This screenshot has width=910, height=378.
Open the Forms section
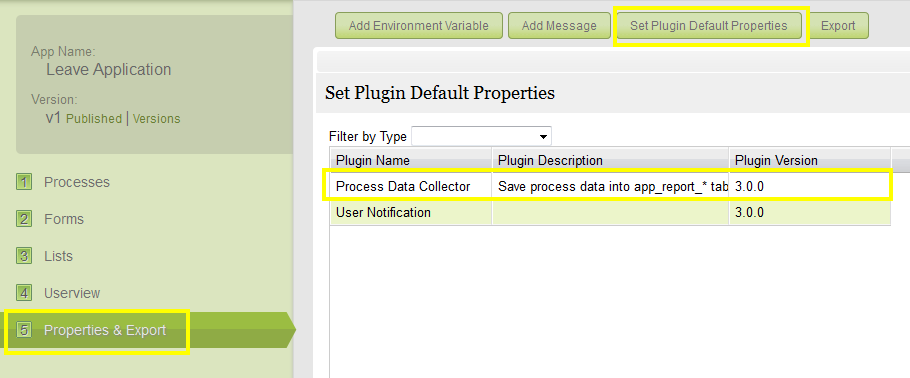click(x=64, y=219)
